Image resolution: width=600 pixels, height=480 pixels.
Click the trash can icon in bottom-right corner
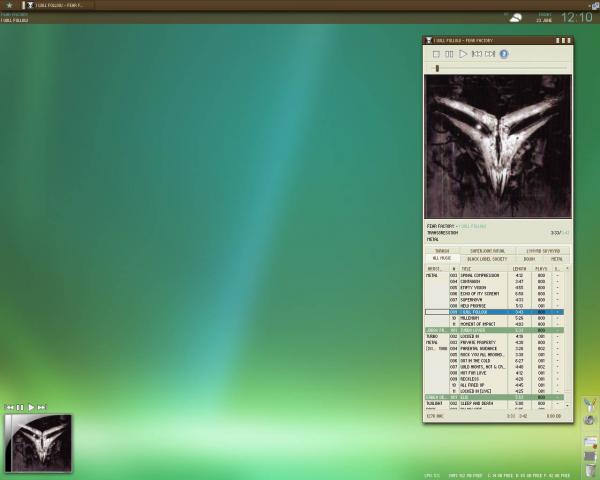(591, 471)
